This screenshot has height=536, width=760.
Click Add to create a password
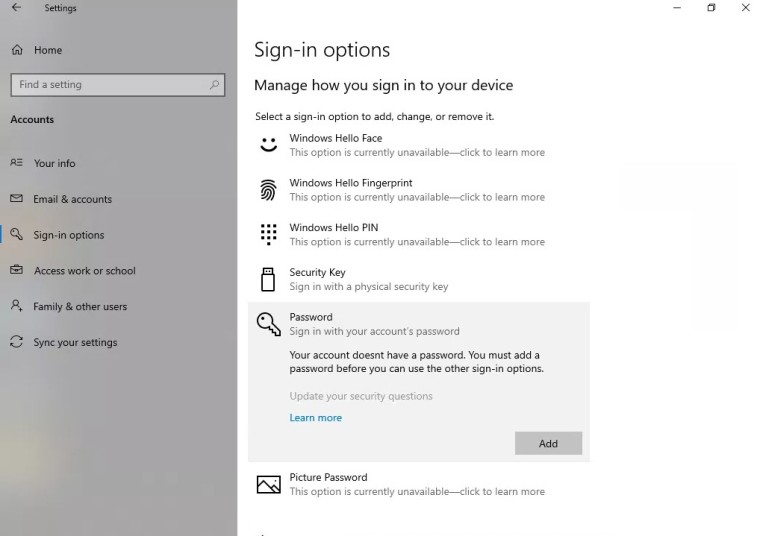pyautogui.click(x=548, y=443)
